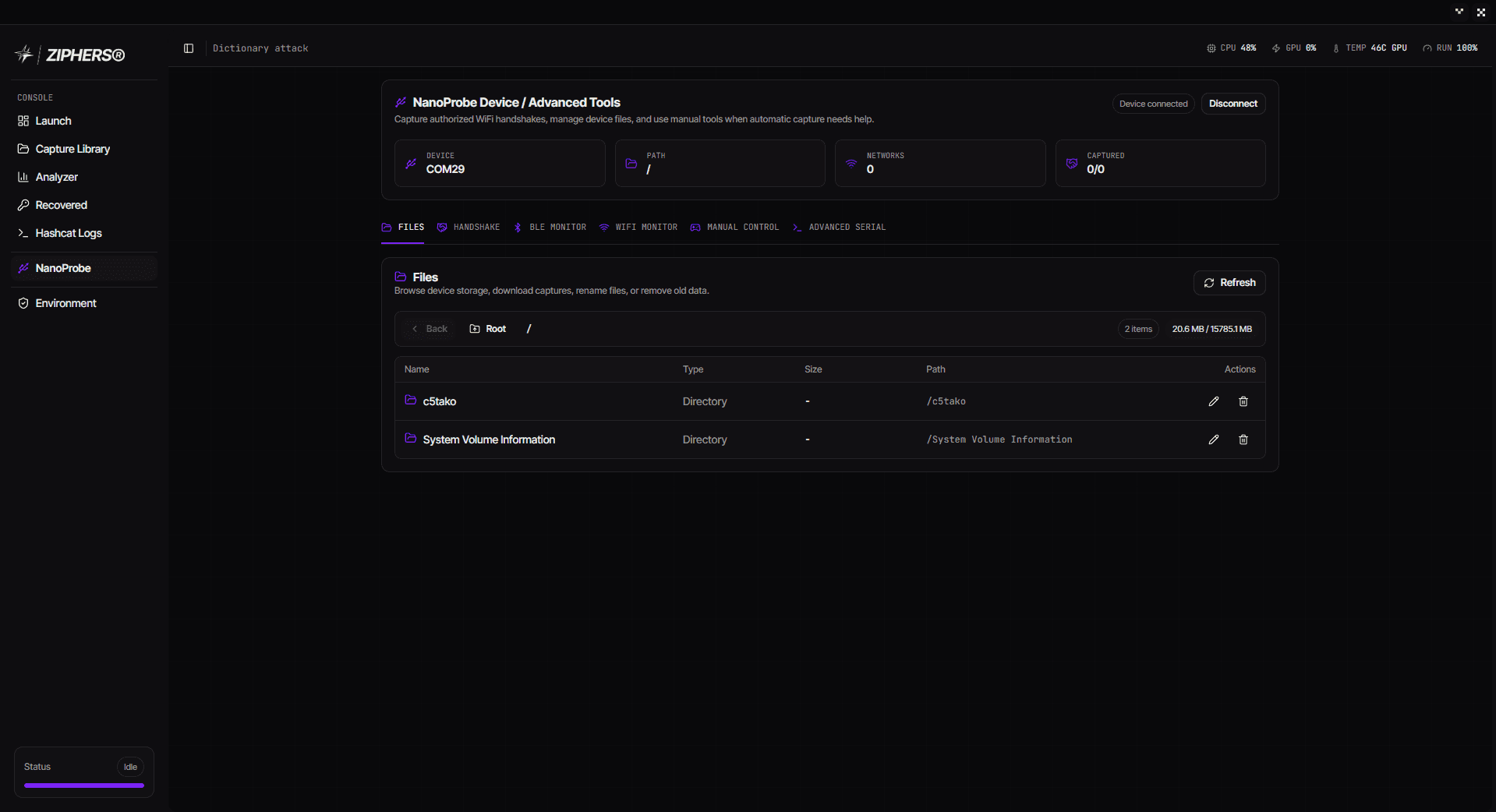Rename System Volume Information via pencil icon
The width and height of the screenshot is (1496, 812).
click(1214, 440)
